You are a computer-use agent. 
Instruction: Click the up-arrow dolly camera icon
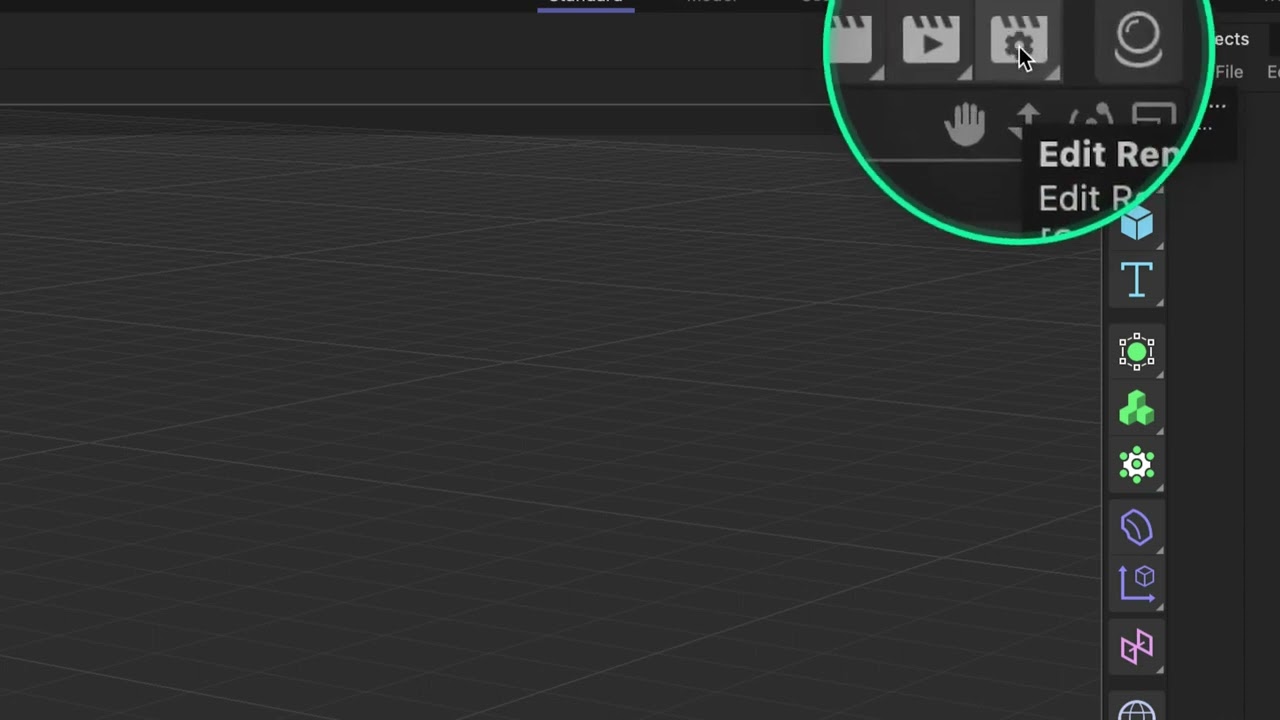(x=1027, y=120)
